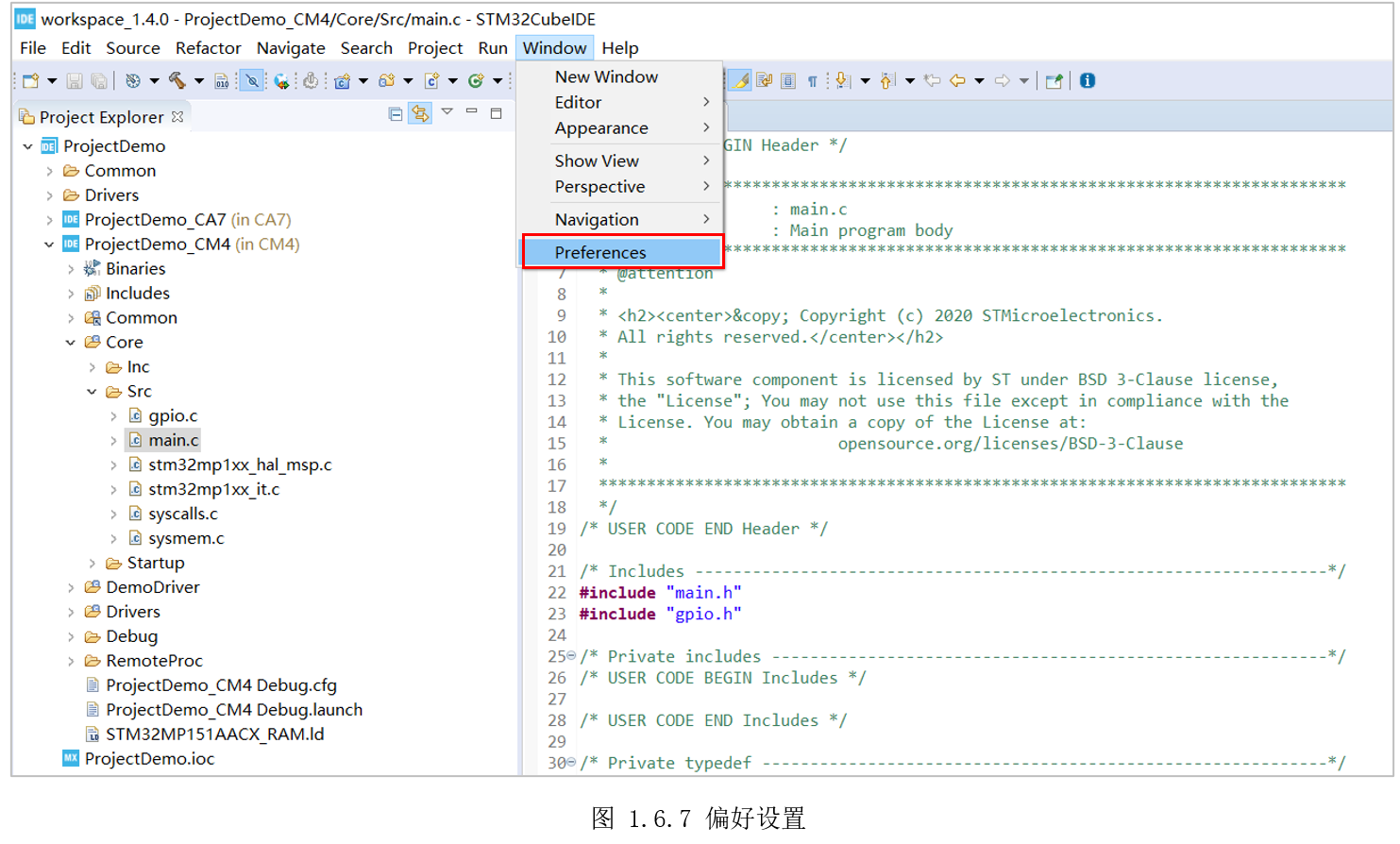This screenshot has height=844, width=1400.
Task: Collapse the Core folder in project tree
Action: 71,343
